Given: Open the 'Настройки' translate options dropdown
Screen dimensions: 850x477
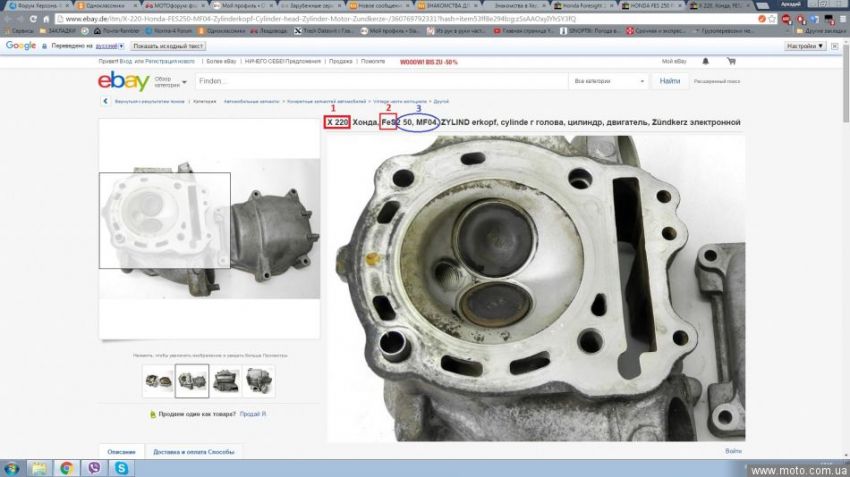Looking at the screenshot, I should coord(805,46).
